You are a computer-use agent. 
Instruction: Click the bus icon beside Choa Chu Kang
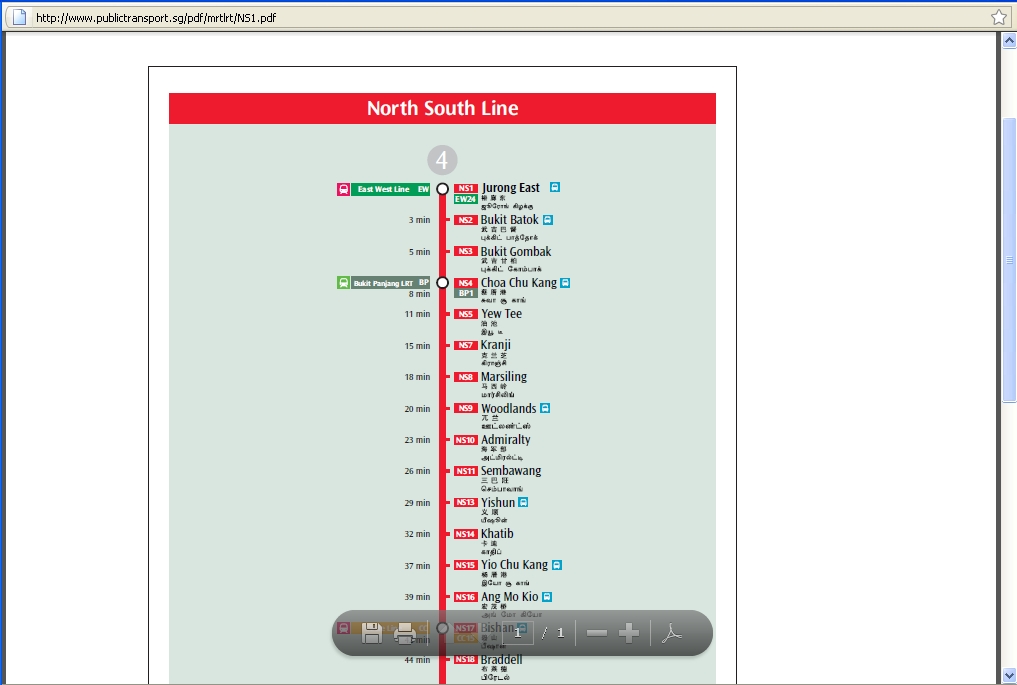coord(563,283)
